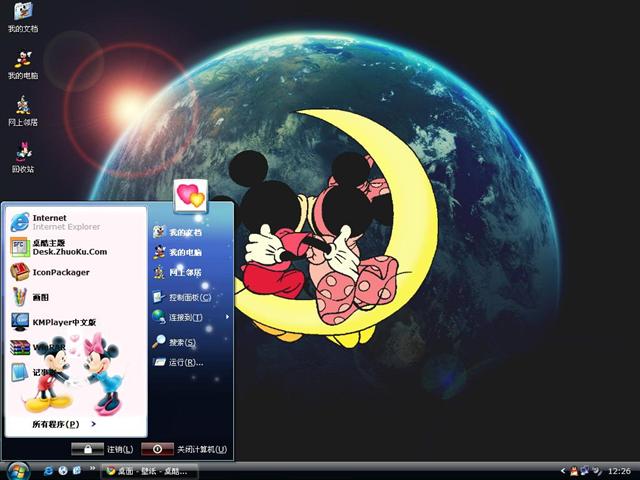
Task: Open 我的电脑 desktop icon
Action: pos(22,62)
